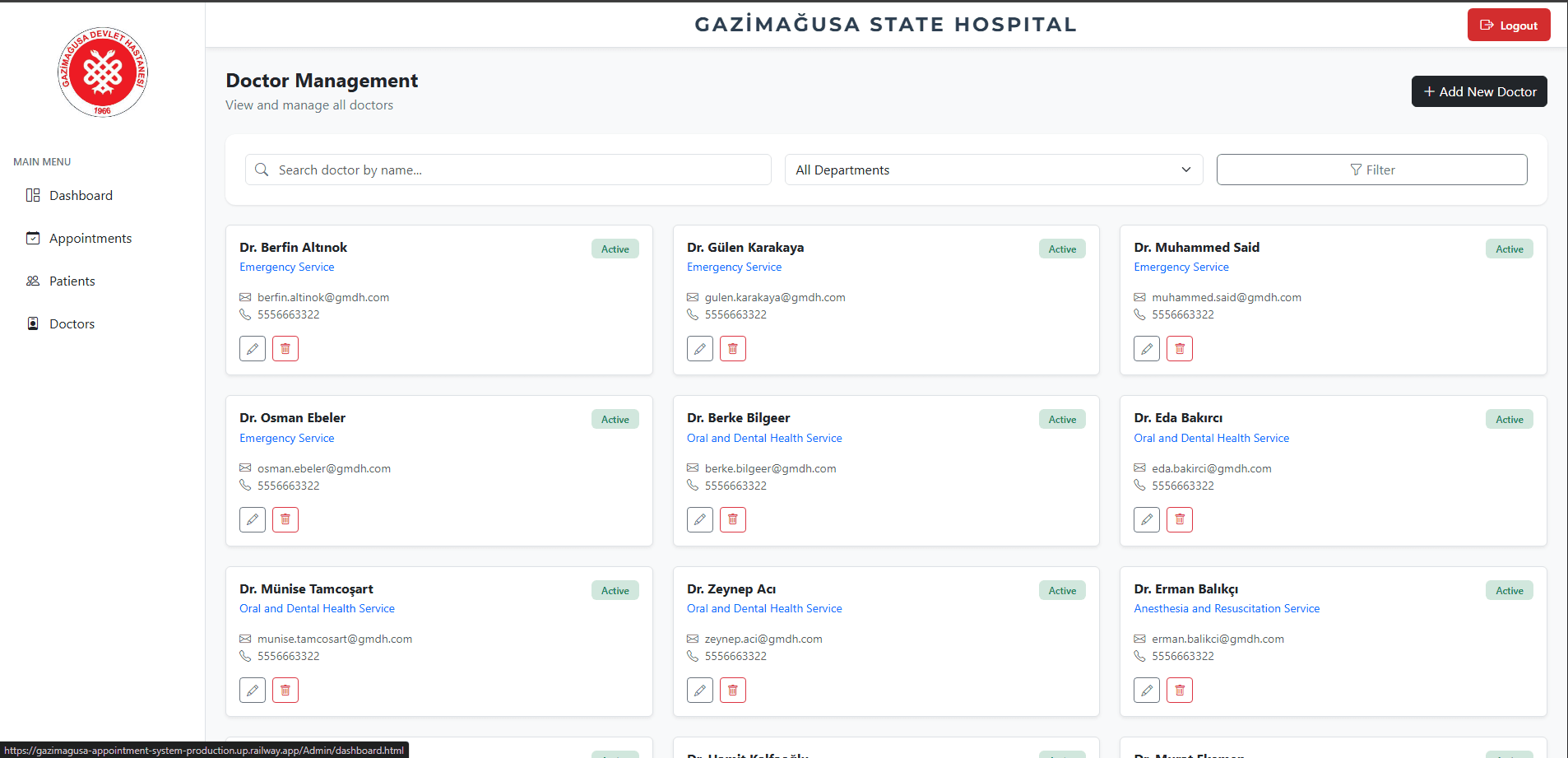Screen dimensions: 1568x758
Task: Delete Dr. Eda Bakırcı with trash icon
Action: (x=1180, y=519)
